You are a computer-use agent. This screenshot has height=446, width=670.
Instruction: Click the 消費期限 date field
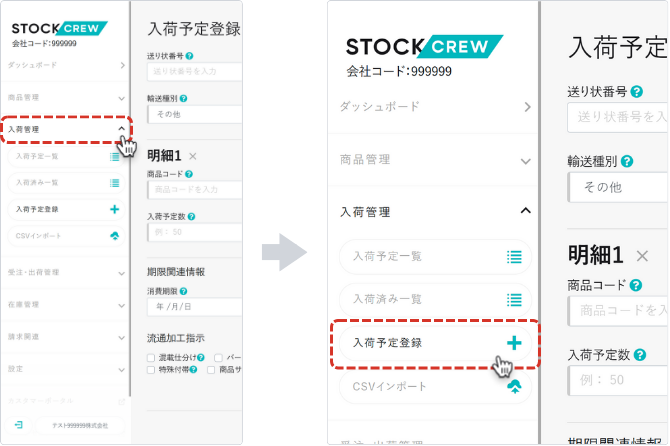coord(195,305)
